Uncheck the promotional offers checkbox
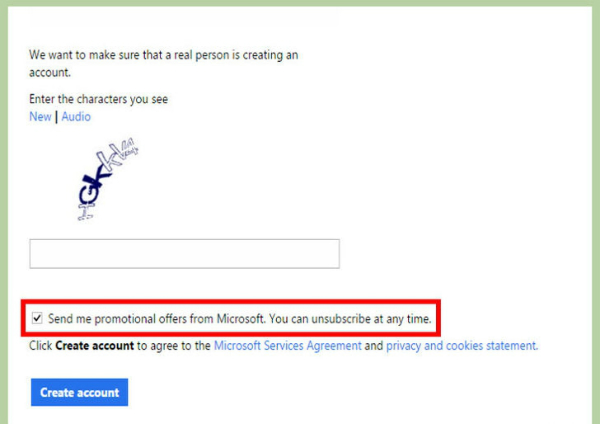 pos(37,318)
